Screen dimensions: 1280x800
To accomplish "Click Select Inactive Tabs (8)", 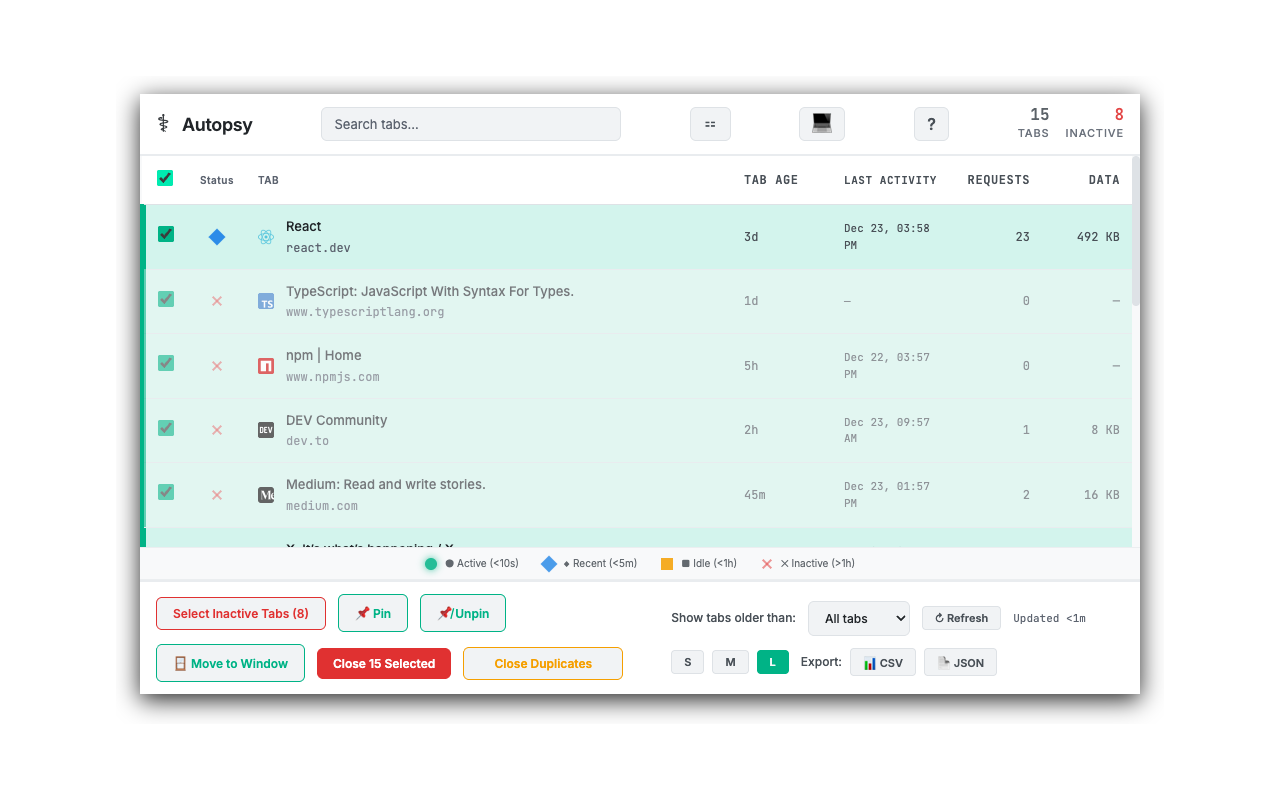I will point(240,613).
